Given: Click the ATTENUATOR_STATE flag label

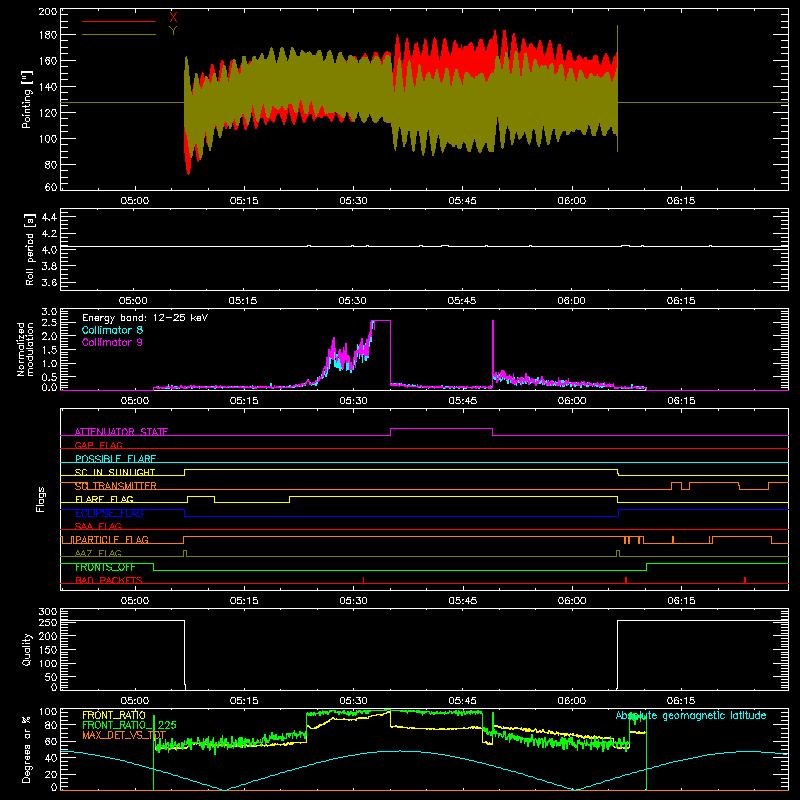Looking at the screenshot, I should coord(121,432).
